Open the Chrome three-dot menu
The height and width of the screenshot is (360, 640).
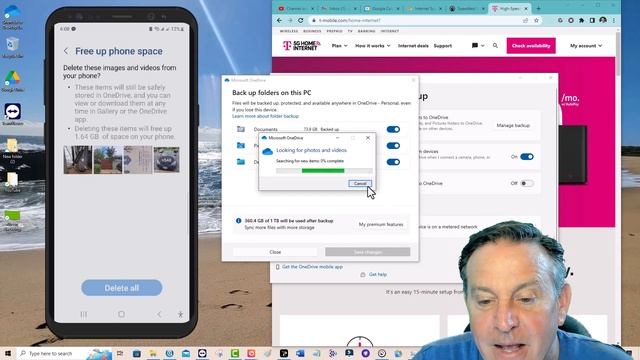click(x=613, y=20)
